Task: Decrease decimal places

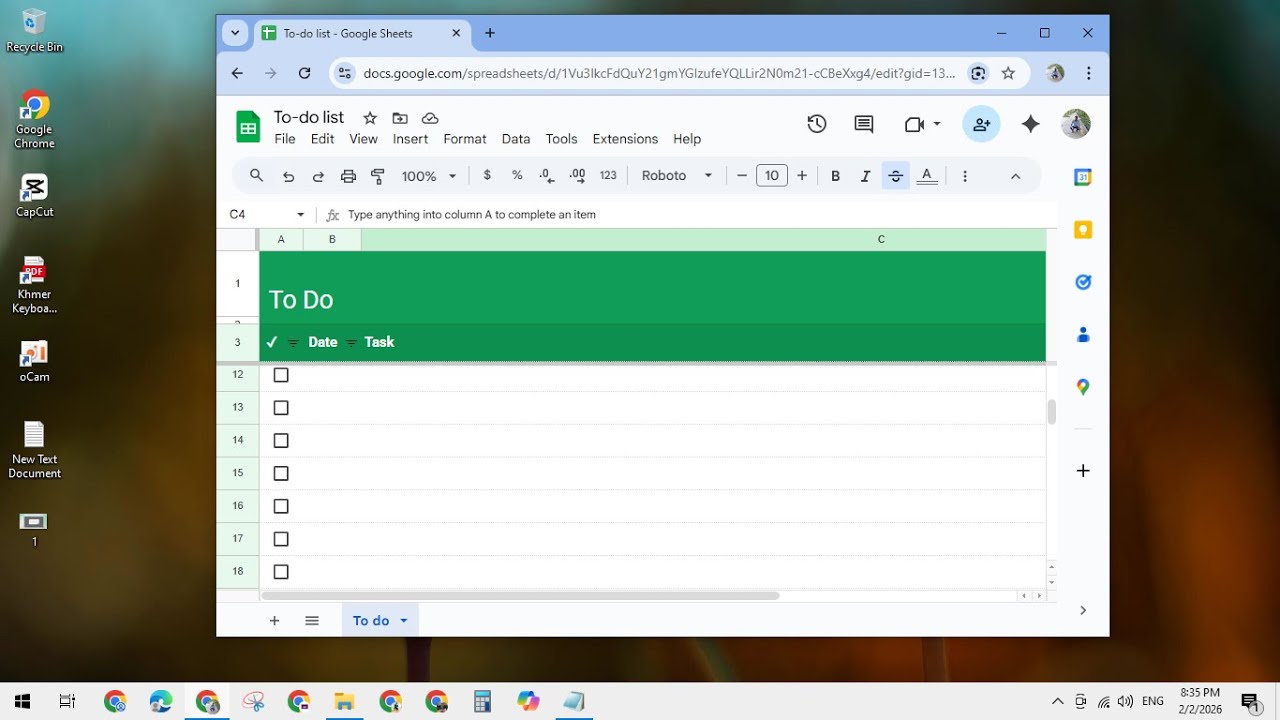Action: pos(547,175)
